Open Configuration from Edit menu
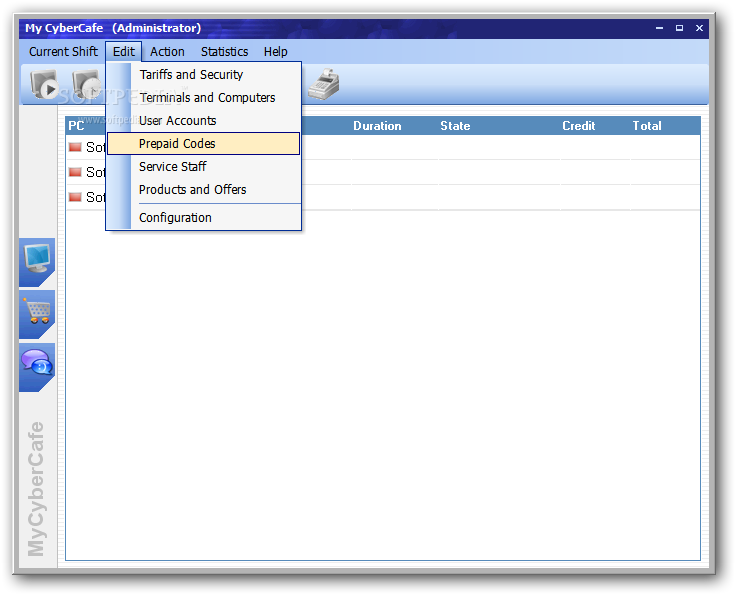This screenshot has height=595, width=736. (x=204, y=218)
